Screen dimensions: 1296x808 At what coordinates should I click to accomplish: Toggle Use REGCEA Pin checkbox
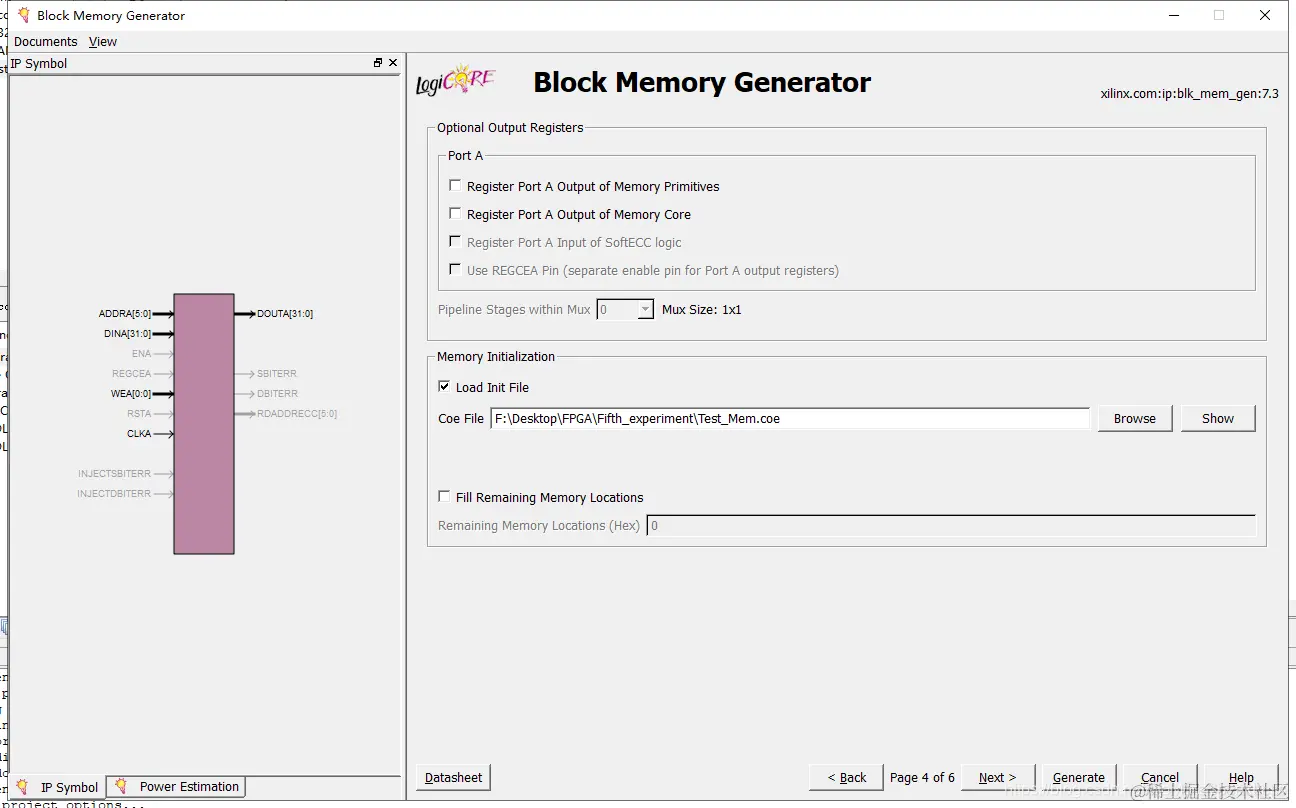click(456, 270)
